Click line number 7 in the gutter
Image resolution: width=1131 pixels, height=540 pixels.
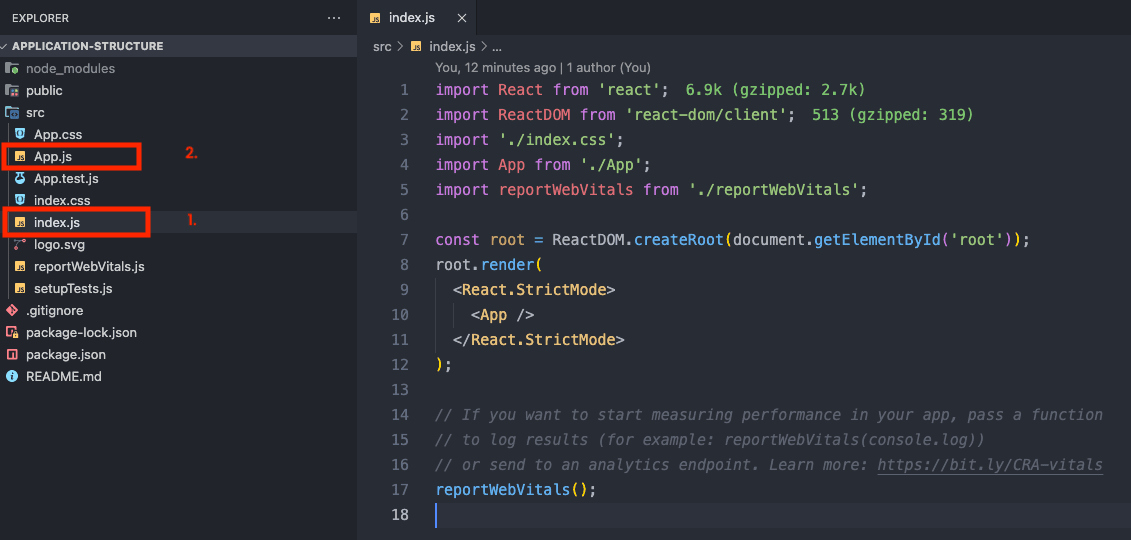[x=404, y=240]
